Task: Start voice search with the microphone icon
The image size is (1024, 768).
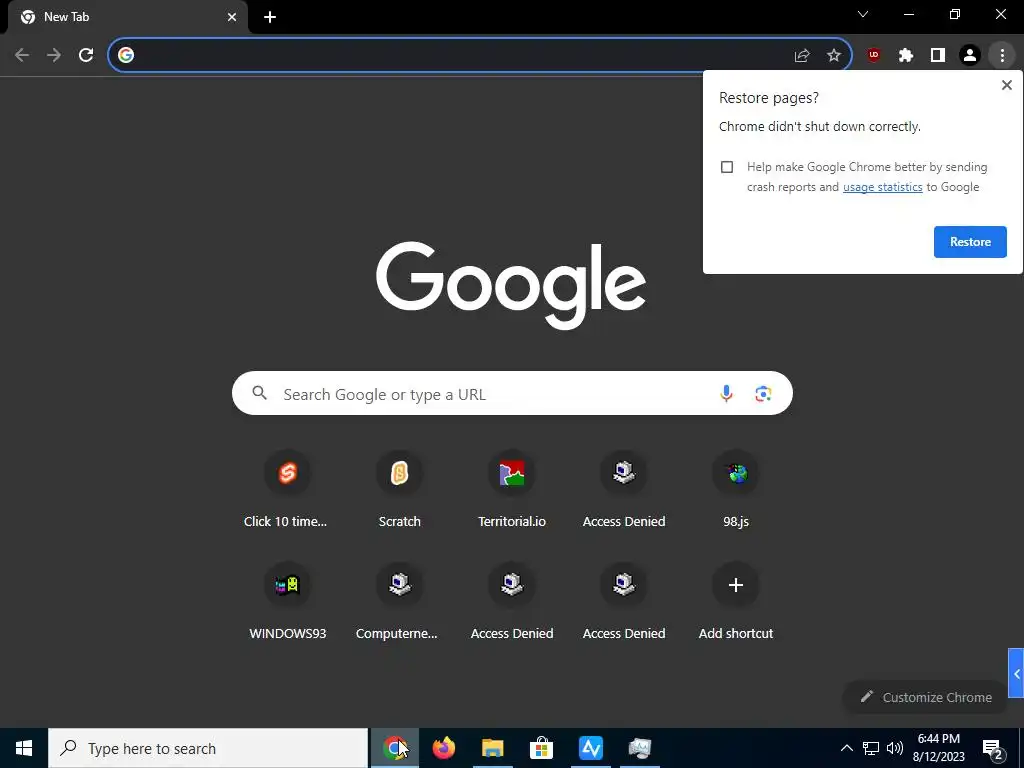Action: point(726,393)
